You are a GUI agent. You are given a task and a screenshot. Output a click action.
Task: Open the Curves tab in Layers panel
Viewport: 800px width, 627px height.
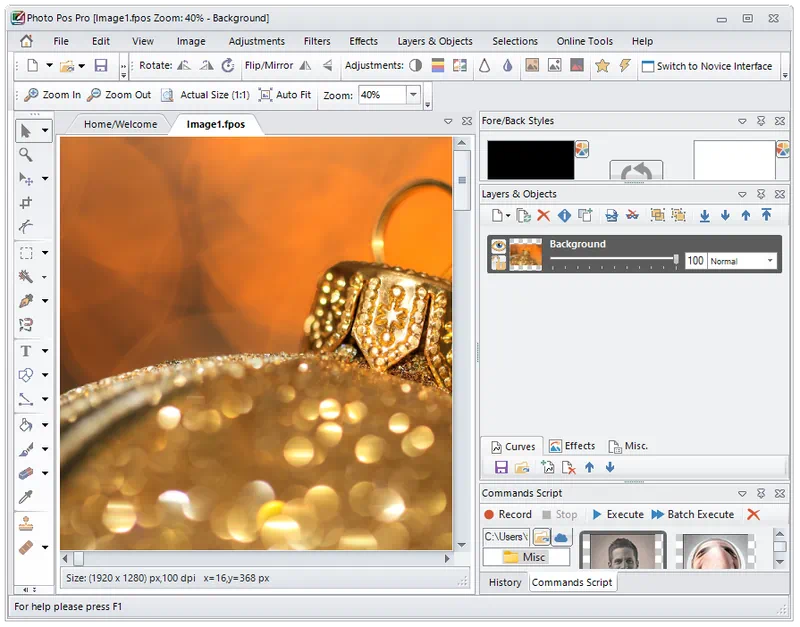click(x=513, y=446)
